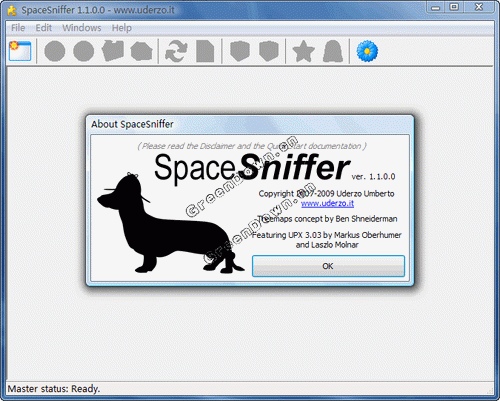Click the blue flower donate icon
Viewport: 500px width, 401px height.
(367, 51)
